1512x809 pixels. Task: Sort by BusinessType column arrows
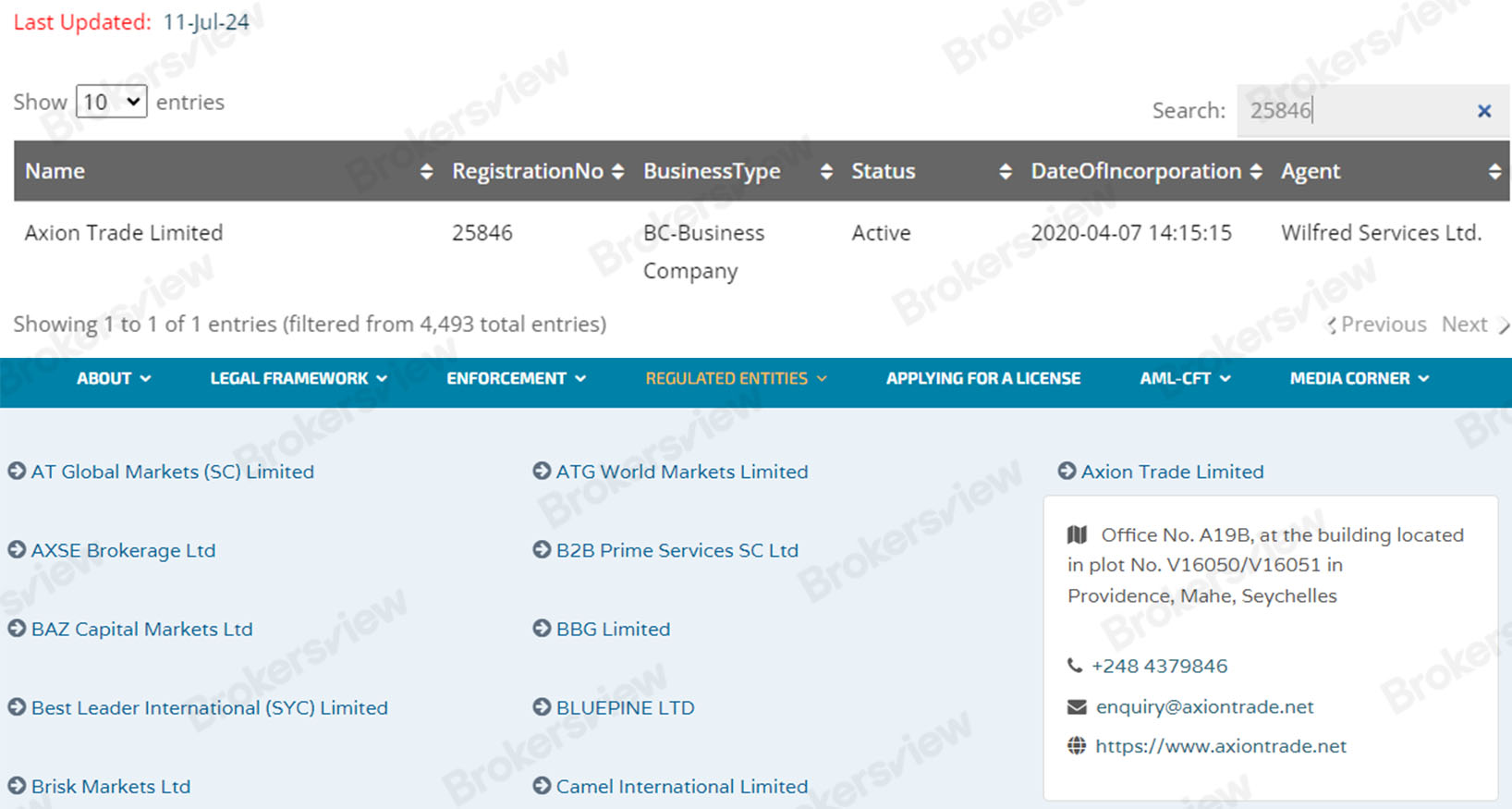826,171
